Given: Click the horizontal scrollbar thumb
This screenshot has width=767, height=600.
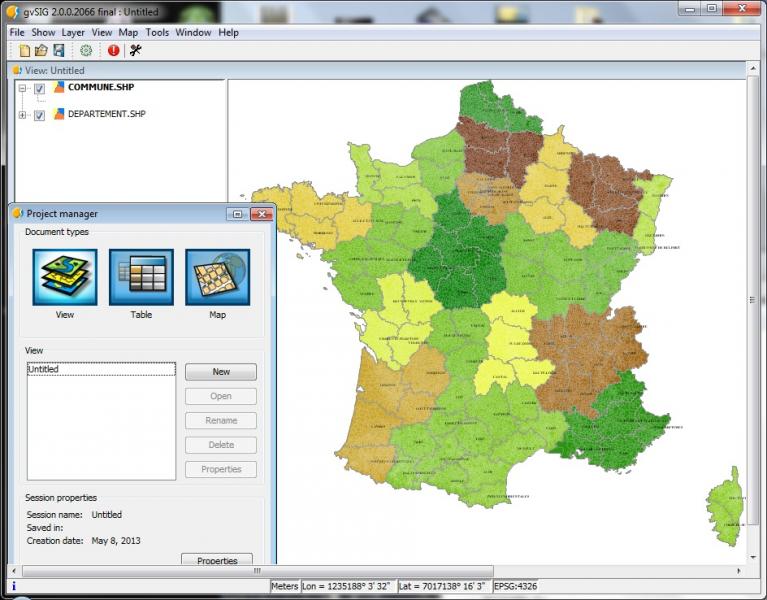Looking at the screenshot, I should pyautogui.click(x=258, y=571).
